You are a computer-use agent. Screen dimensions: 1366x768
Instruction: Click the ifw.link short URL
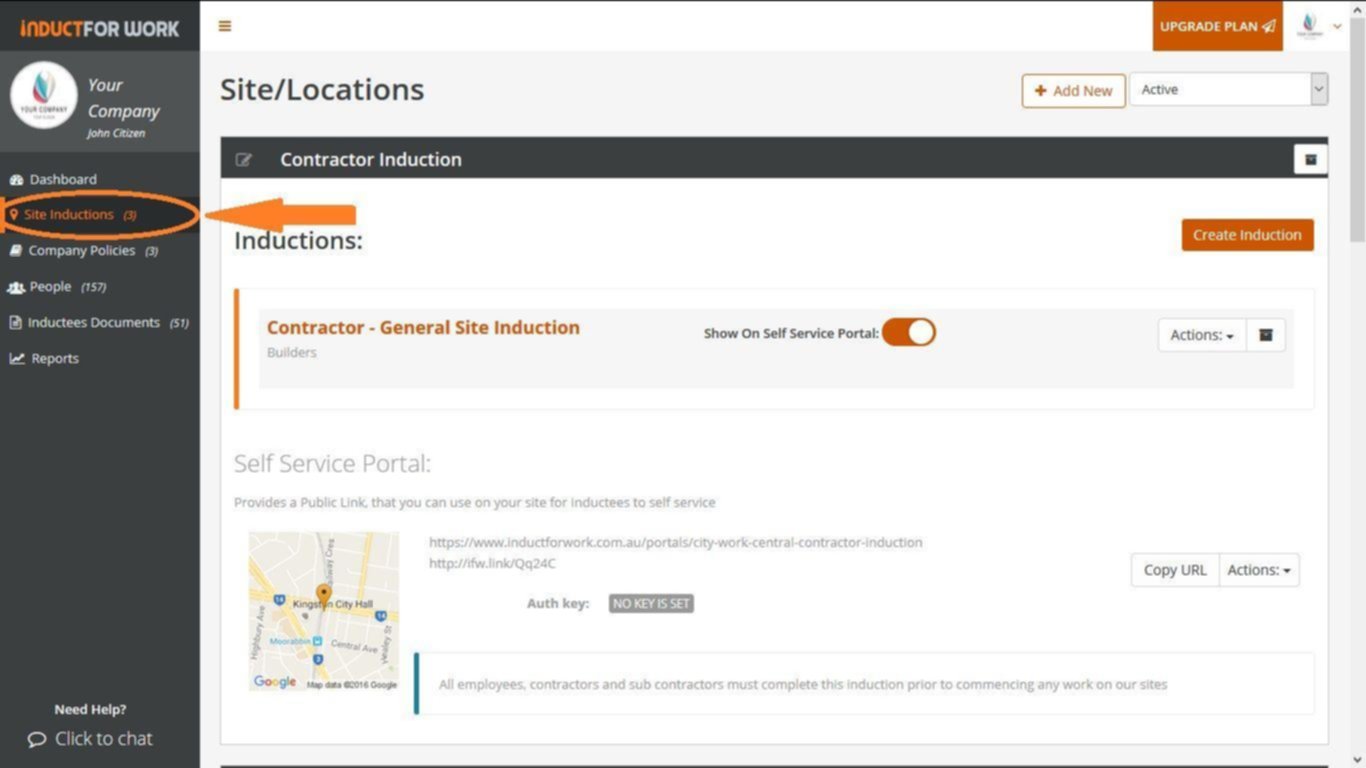coord(492,563)
